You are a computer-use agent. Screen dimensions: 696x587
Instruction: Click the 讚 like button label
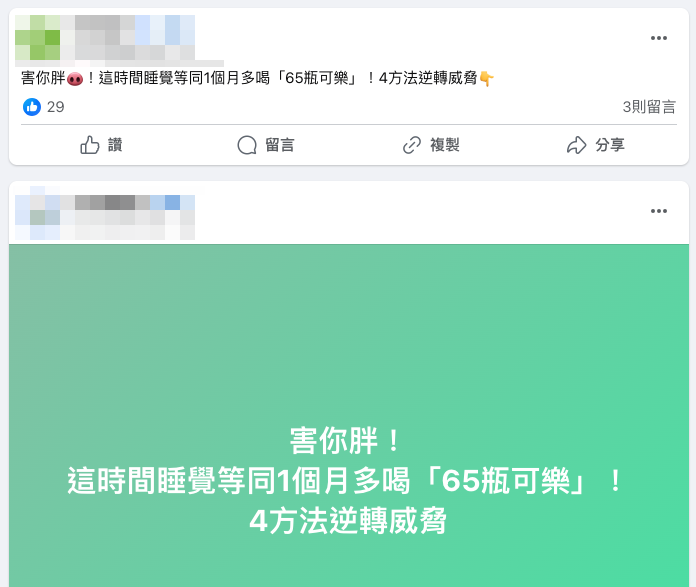coord(115,145)
